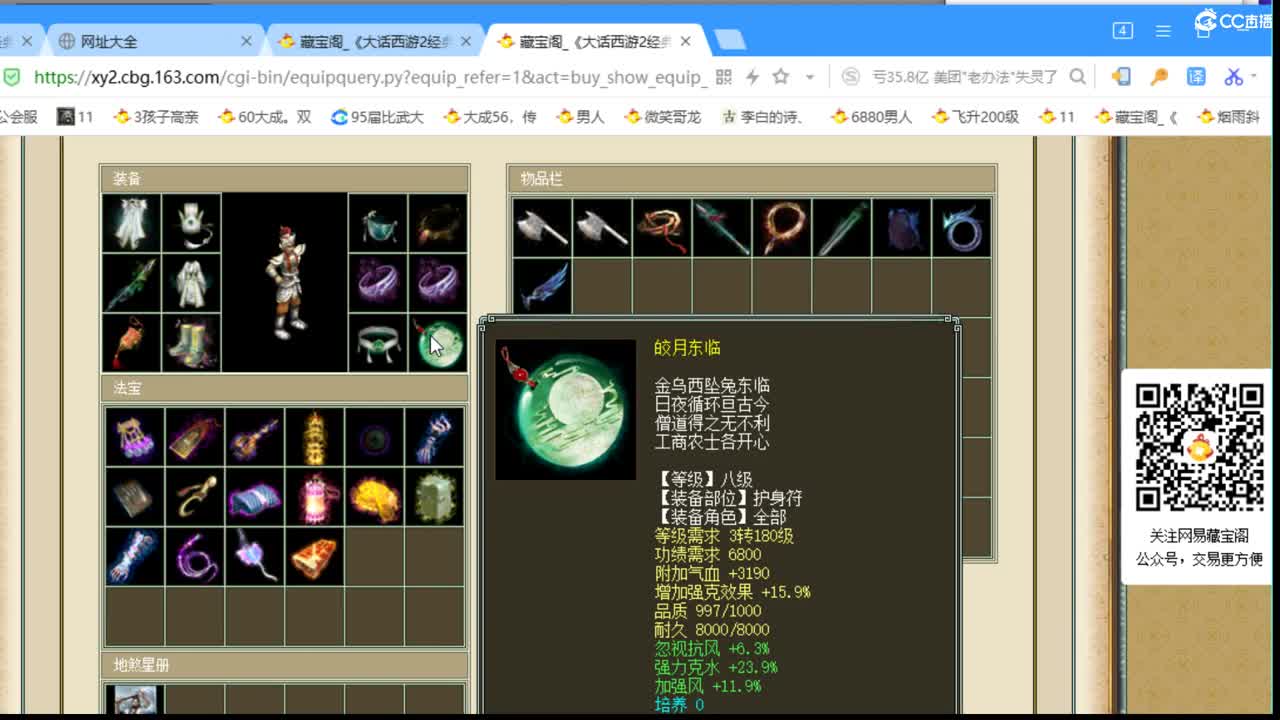Select the purple coiled whip magic treasure
This screenshot has width=1280, height=720.
(x=195, y=557)
